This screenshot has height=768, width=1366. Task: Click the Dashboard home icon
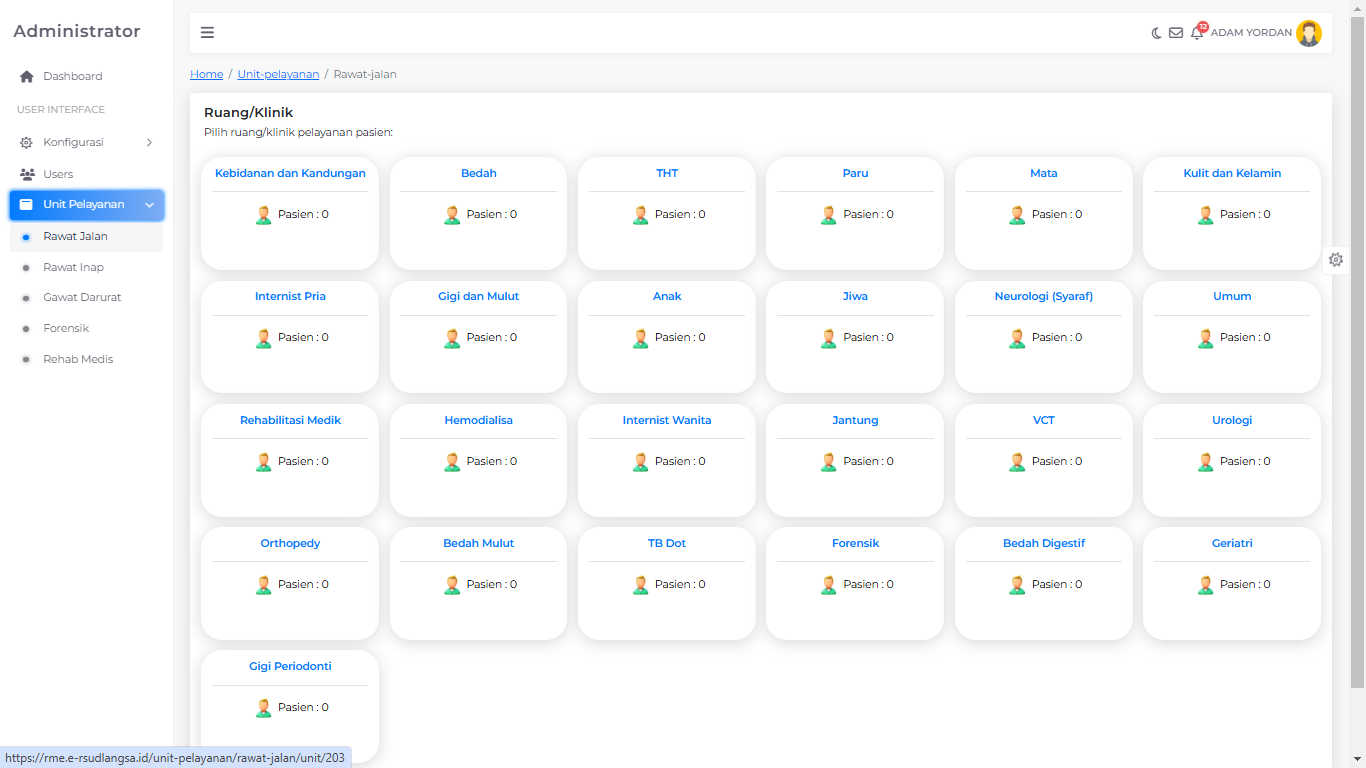tap(27, 77)
